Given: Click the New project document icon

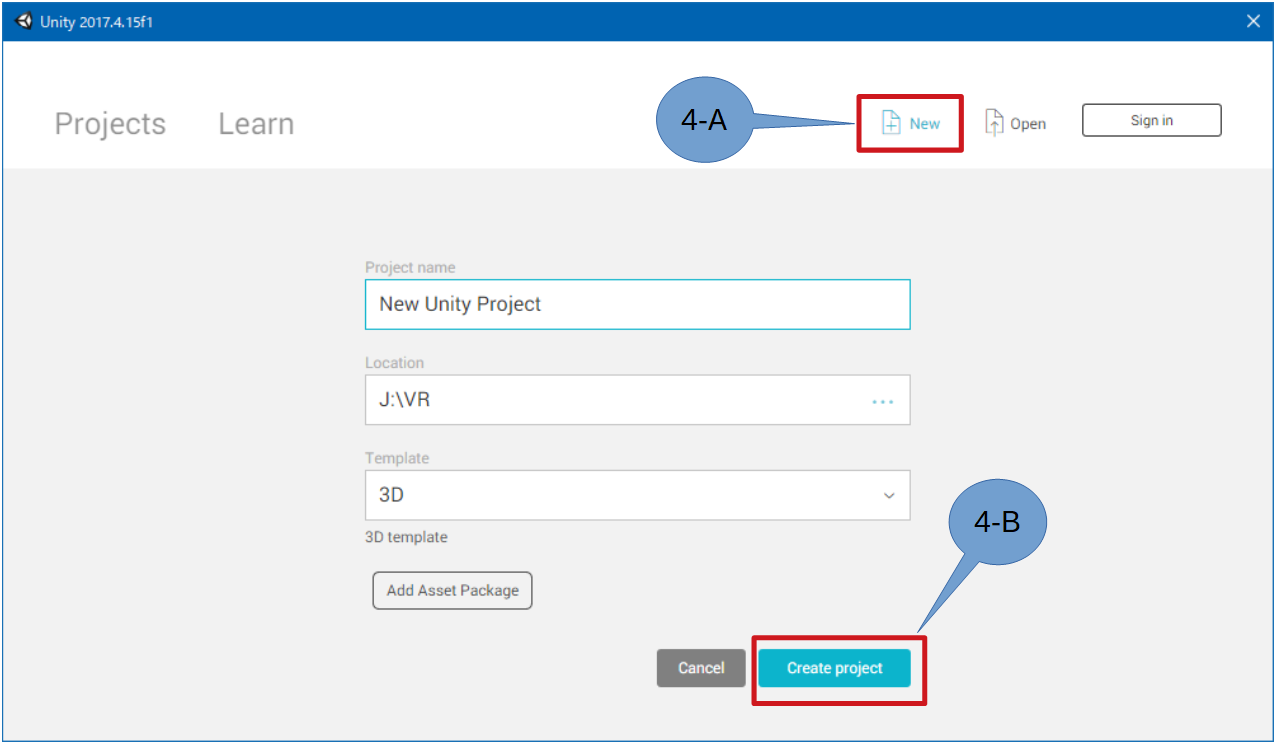Looking at the screenshot, I should click(x=890, y=123).
